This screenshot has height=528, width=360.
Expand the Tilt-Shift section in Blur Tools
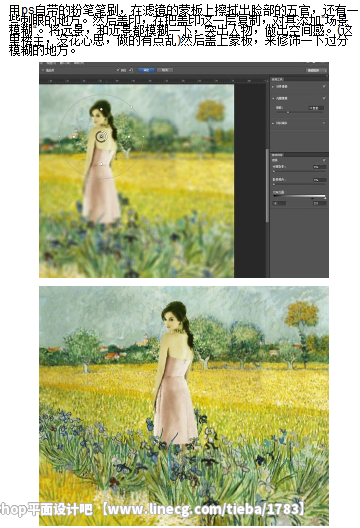pos(273,123)
